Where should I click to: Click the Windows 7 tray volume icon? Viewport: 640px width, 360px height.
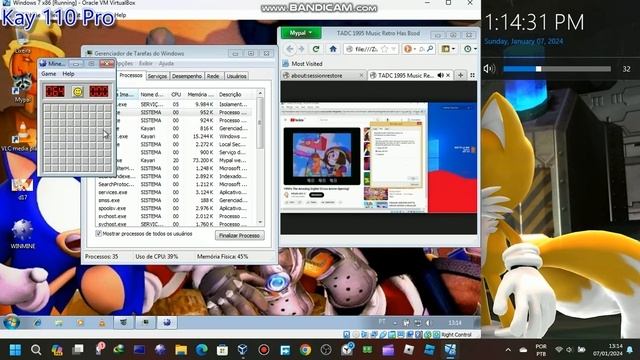(428, 323)
